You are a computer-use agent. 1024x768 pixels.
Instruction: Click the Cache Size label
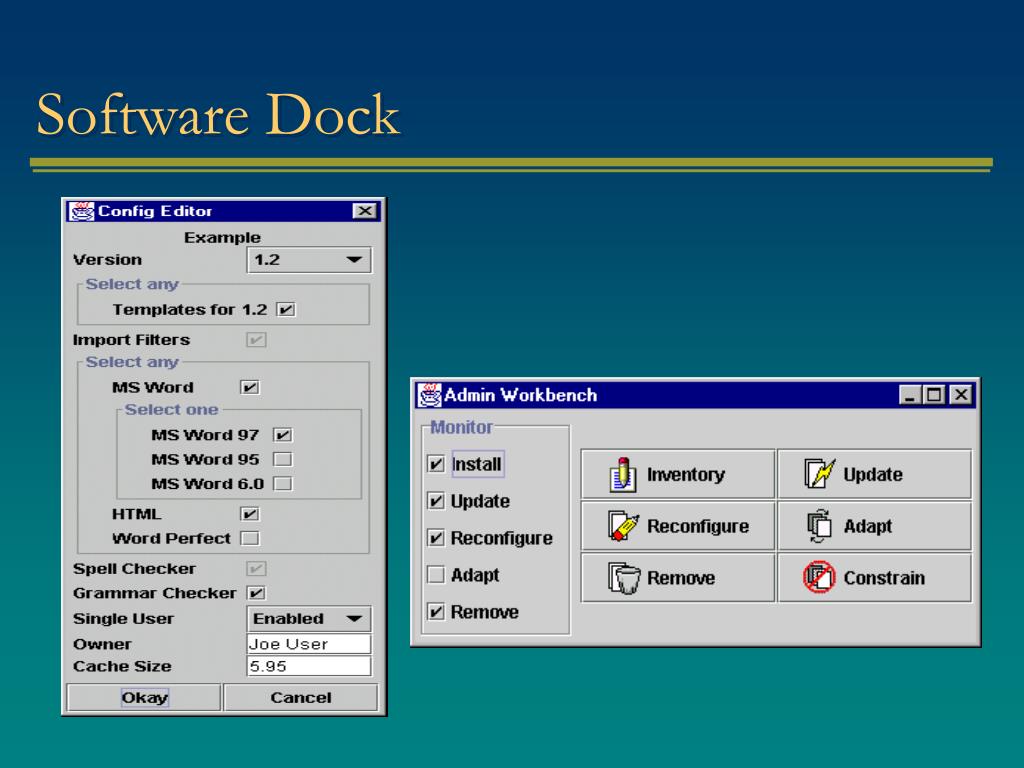pos(122,666)
